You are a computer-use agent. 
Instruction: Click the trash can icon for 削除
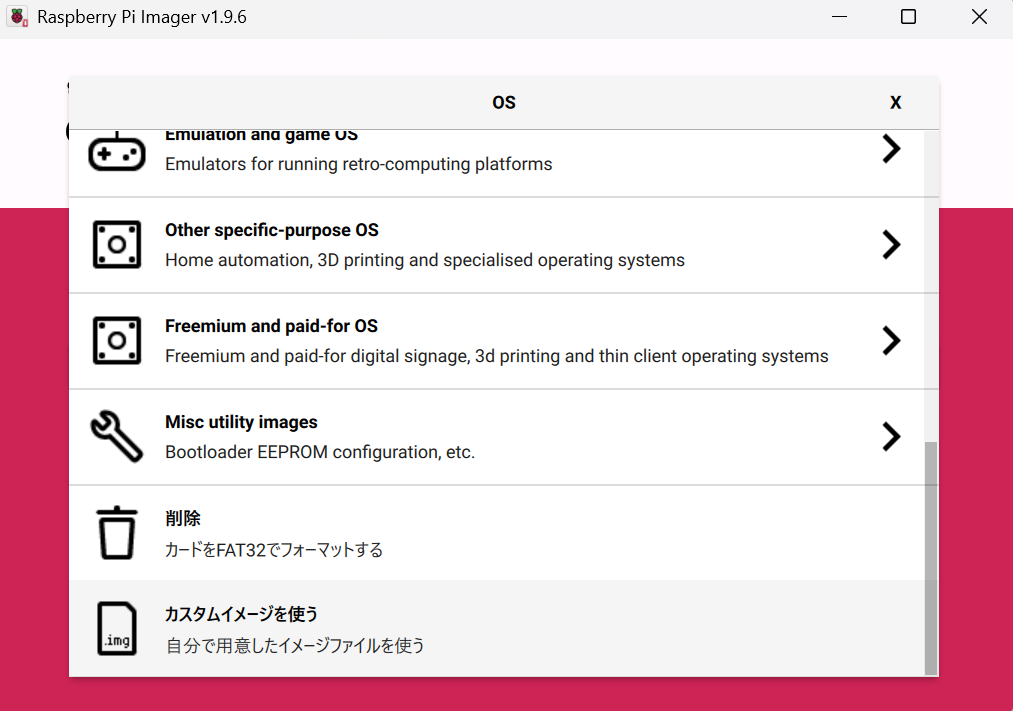117,533
